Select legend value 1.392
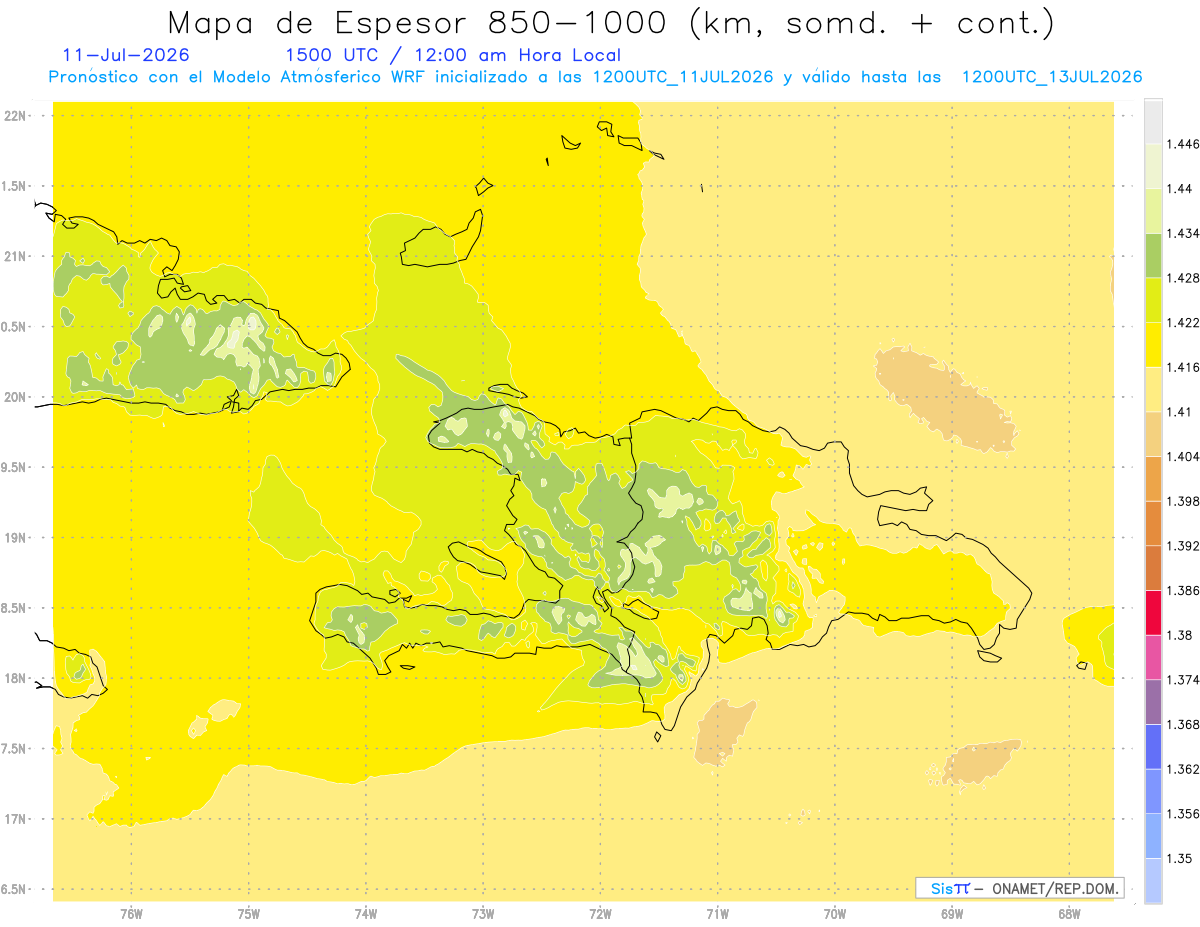 click(1183, 546)
